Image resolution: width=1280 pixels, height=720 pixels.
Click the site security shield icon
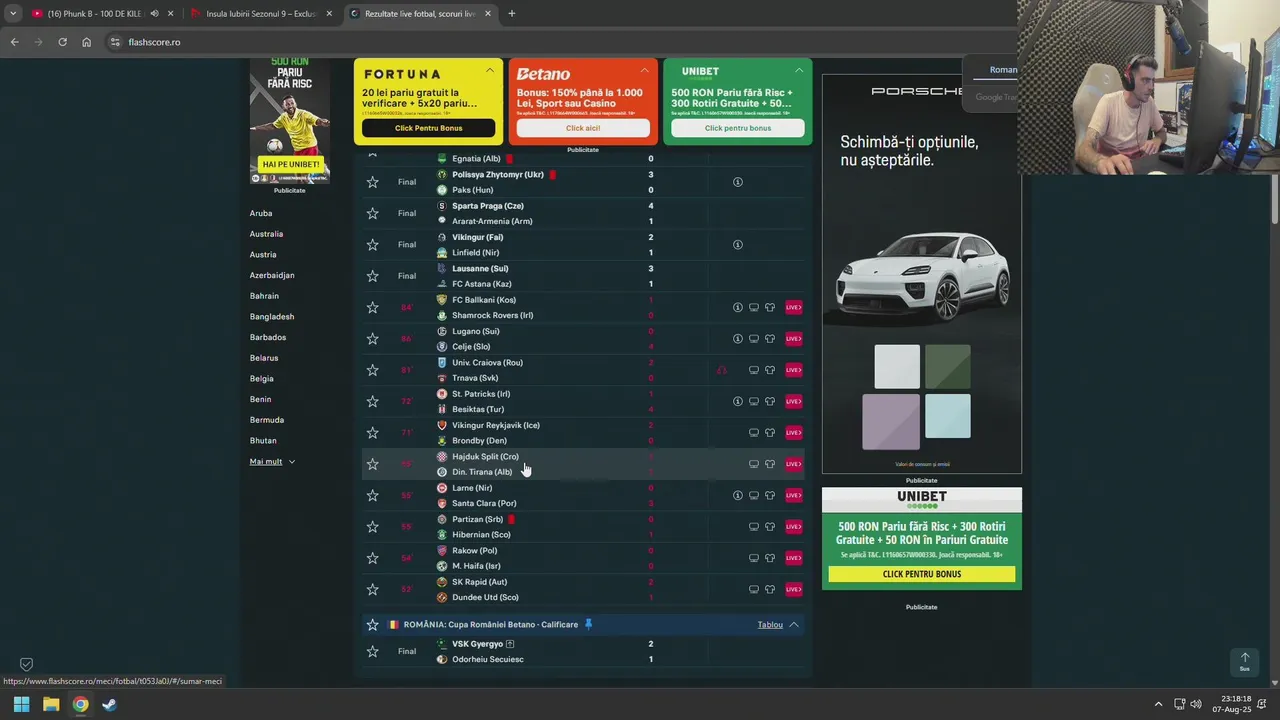click(x=27, y=664)
